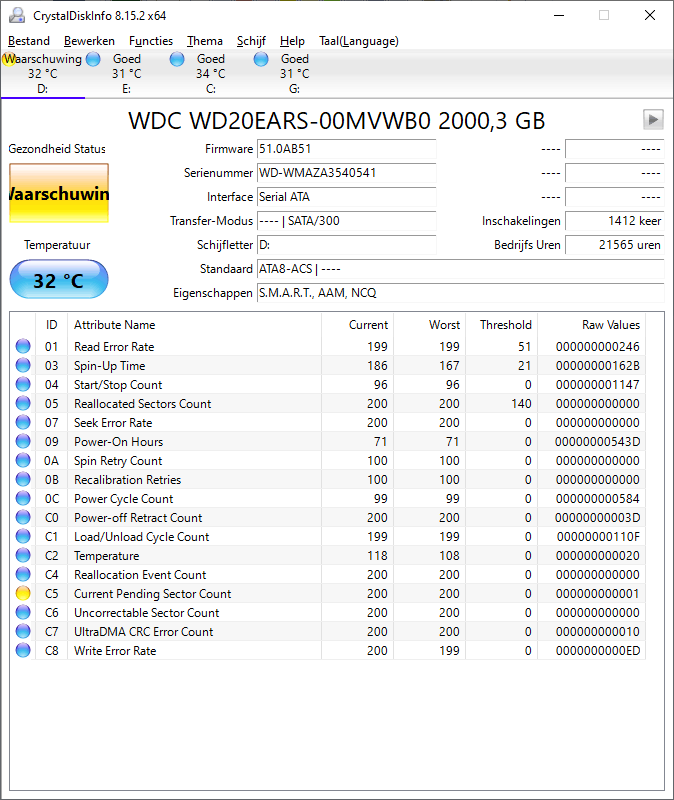This screenshot has width=674, height=800.
Task: Click the status icon for Recalibration Retries
Action: click(x=23, y=480)
